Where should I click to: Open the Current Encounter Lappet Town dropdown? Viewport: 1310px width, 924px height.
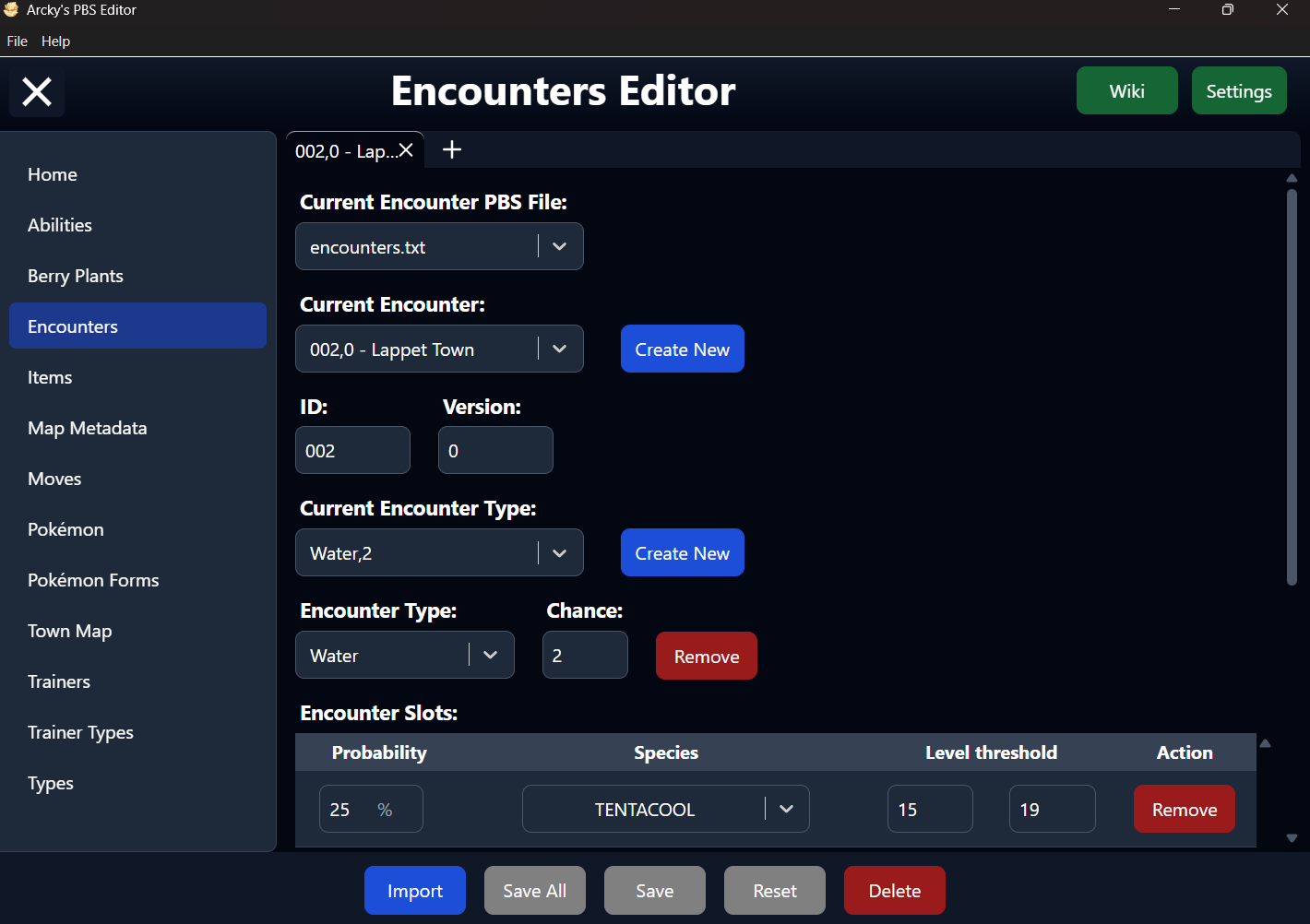pos(559,349)
